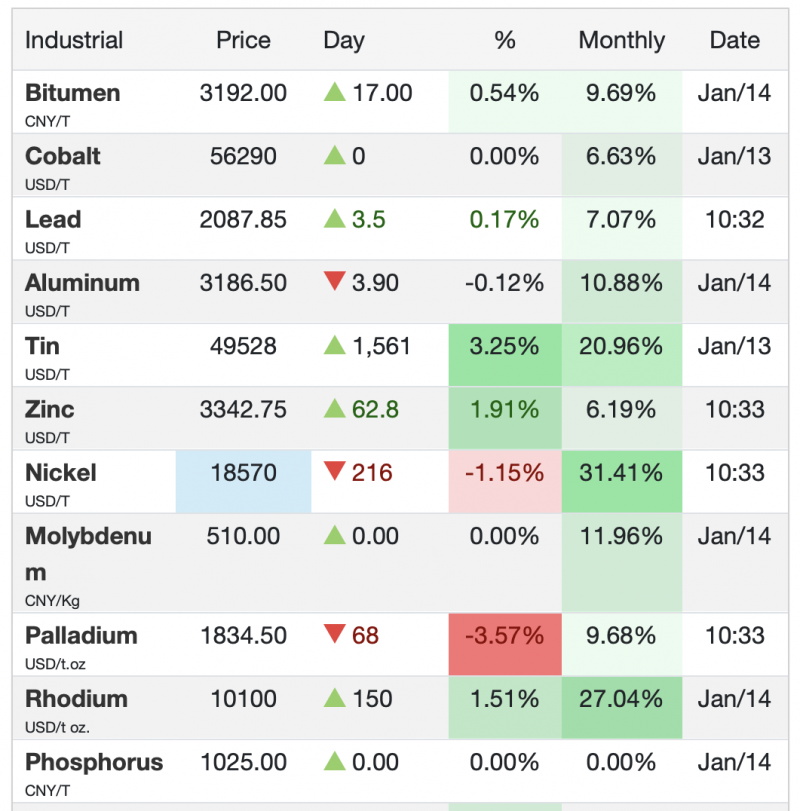Sort by the Date column header

pos(734,41)
